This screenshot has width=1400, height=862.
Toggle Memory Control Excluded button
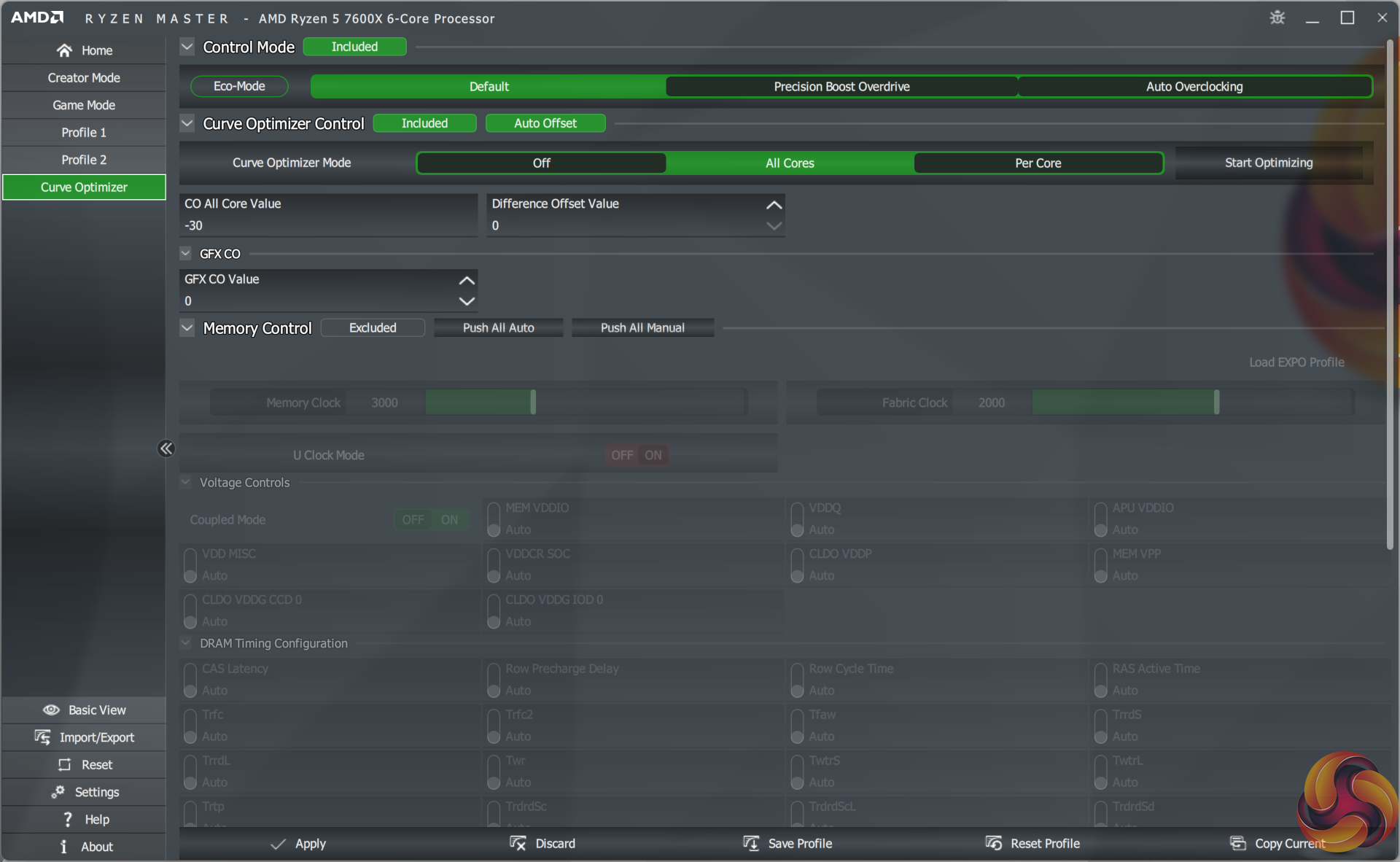pos(373,328)
